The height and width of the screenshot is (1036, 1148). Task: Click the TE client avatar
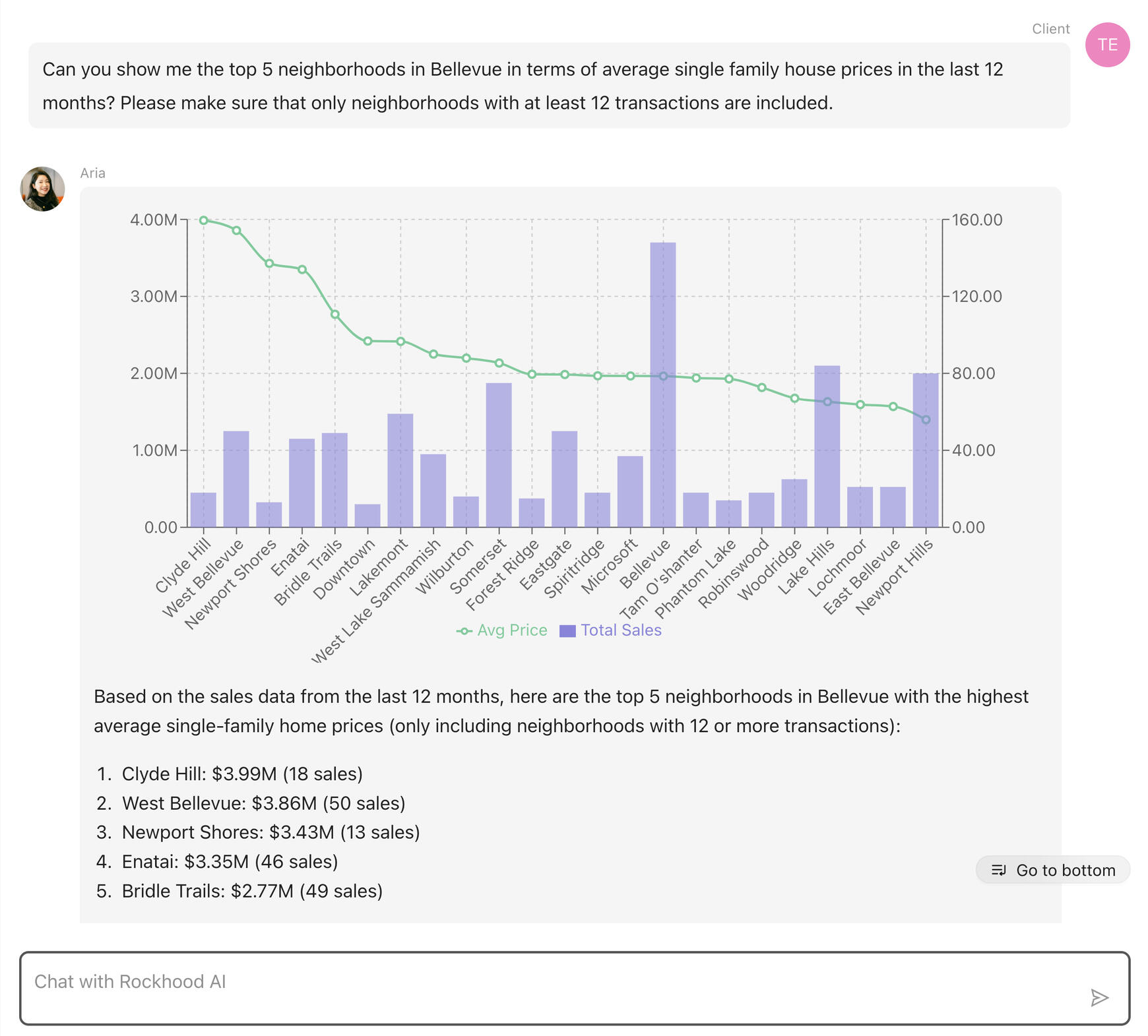(x=1107, y=45)
